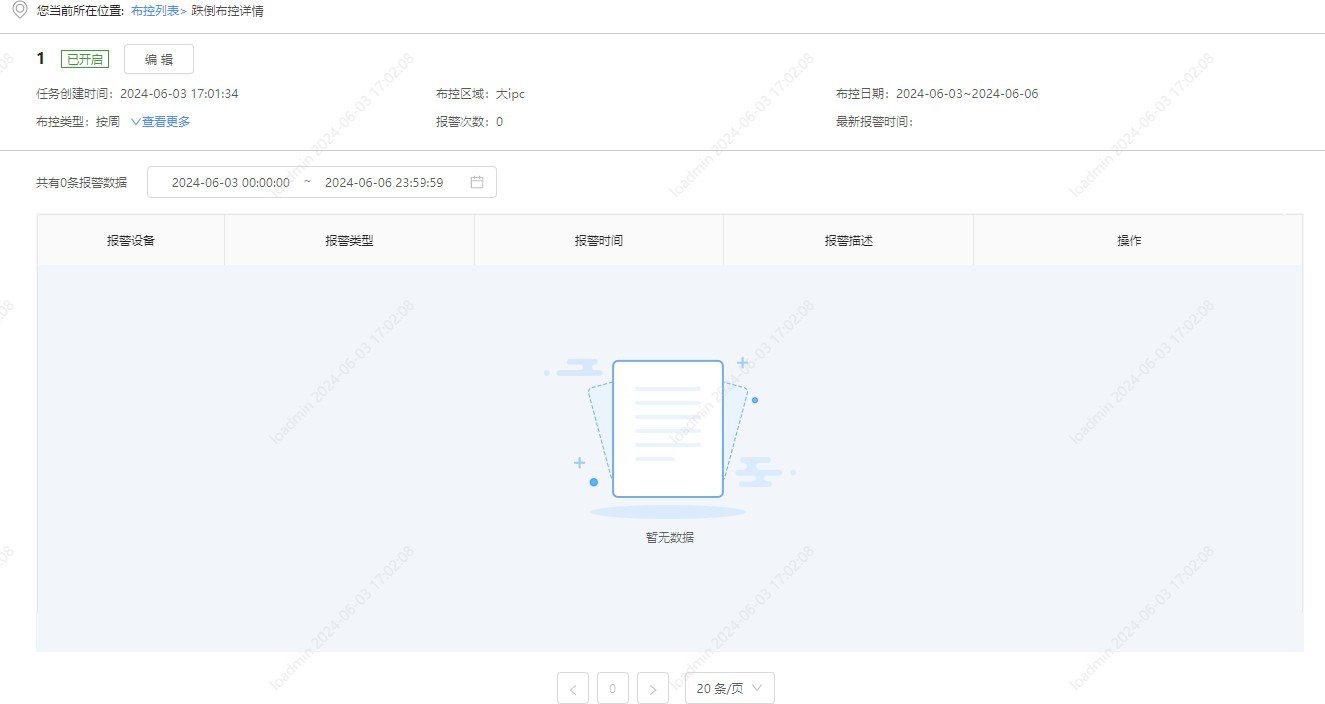
Task: Click the 编辑 button
Action: tap(159, 59)
